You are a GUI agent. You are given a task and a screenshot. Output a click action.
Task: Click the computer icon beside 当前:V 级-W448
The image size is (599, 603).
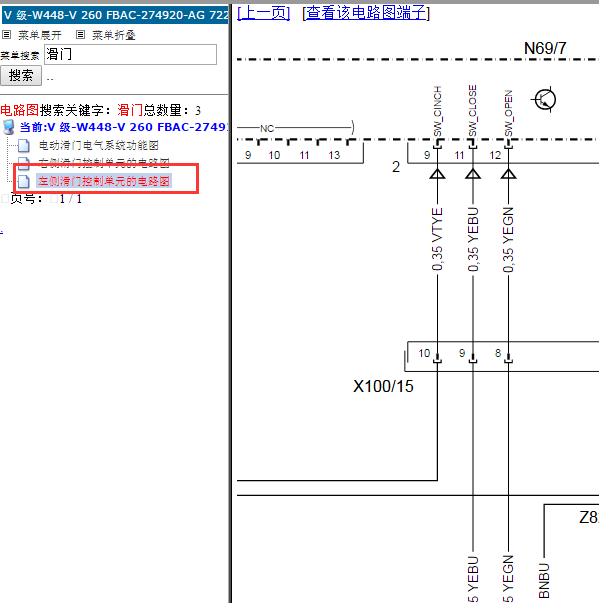click(8, 127)
